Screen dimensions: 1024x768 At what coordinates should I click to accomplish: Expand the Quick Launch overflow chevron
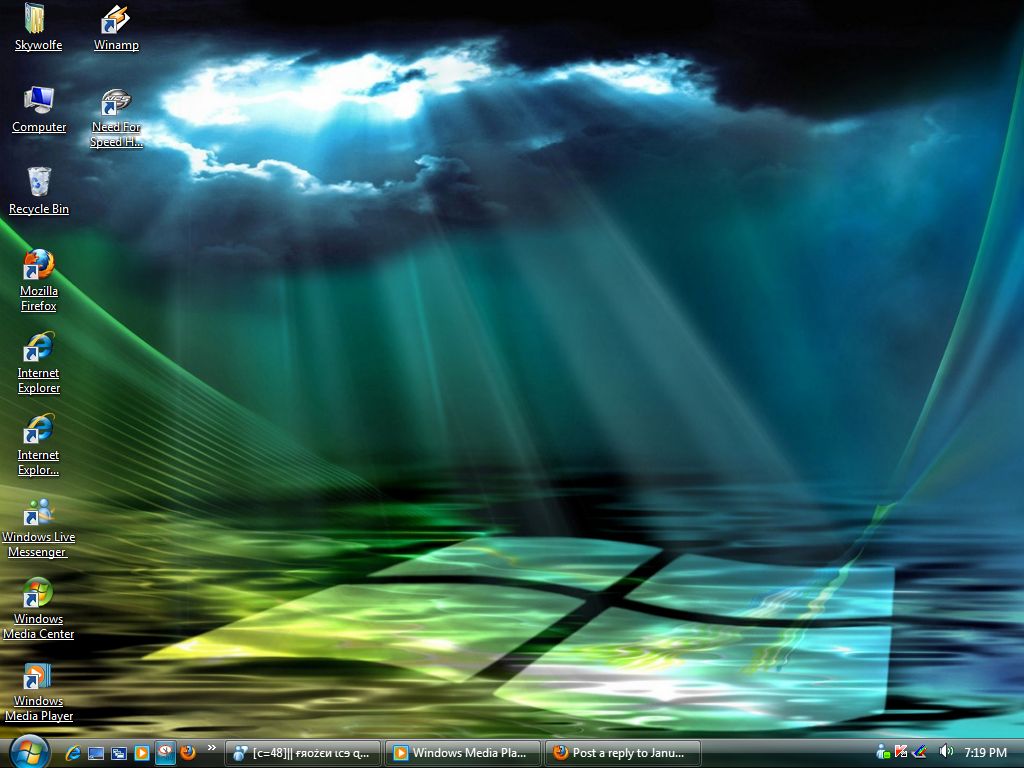click(211, 748)
